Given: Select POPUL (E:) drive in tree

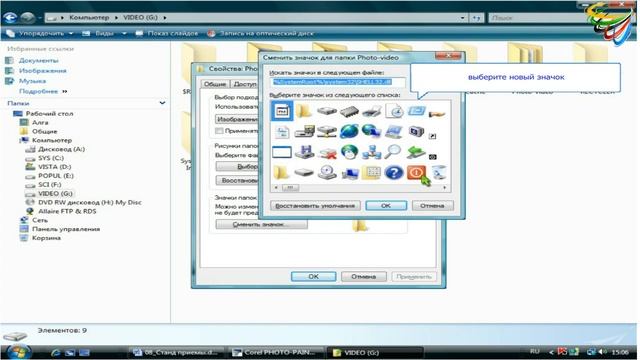Looking at the screenshot, I should [x=56, y=176].
